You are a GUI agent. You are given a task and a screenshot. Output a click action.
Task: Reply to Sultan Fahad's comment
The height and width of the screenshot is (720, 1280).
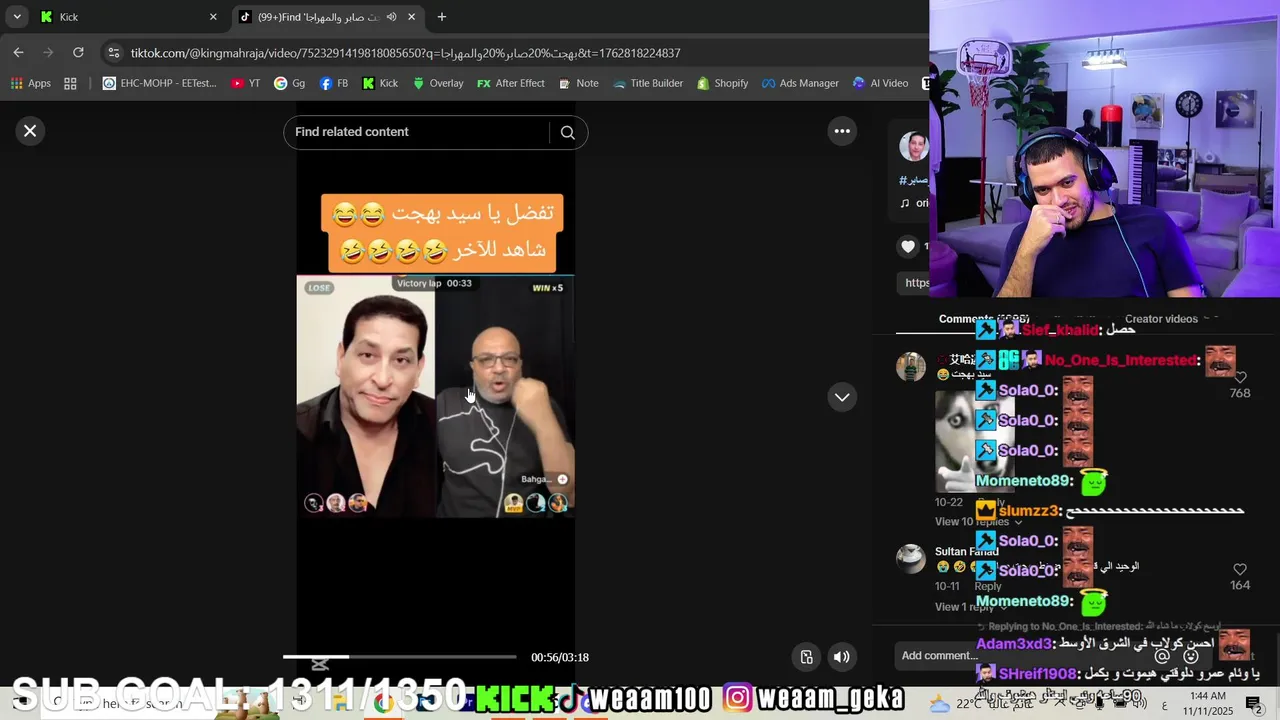988,587
